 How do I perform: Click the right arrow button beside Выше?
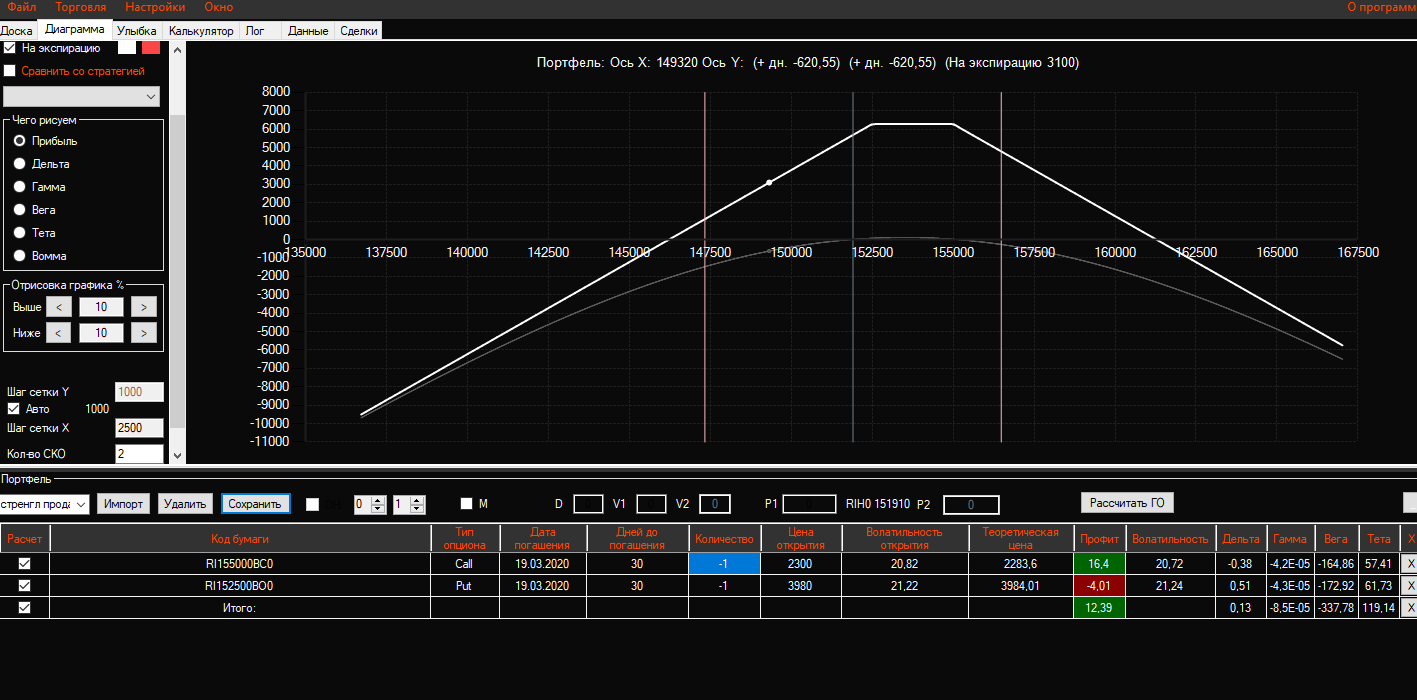coord(144,307)
